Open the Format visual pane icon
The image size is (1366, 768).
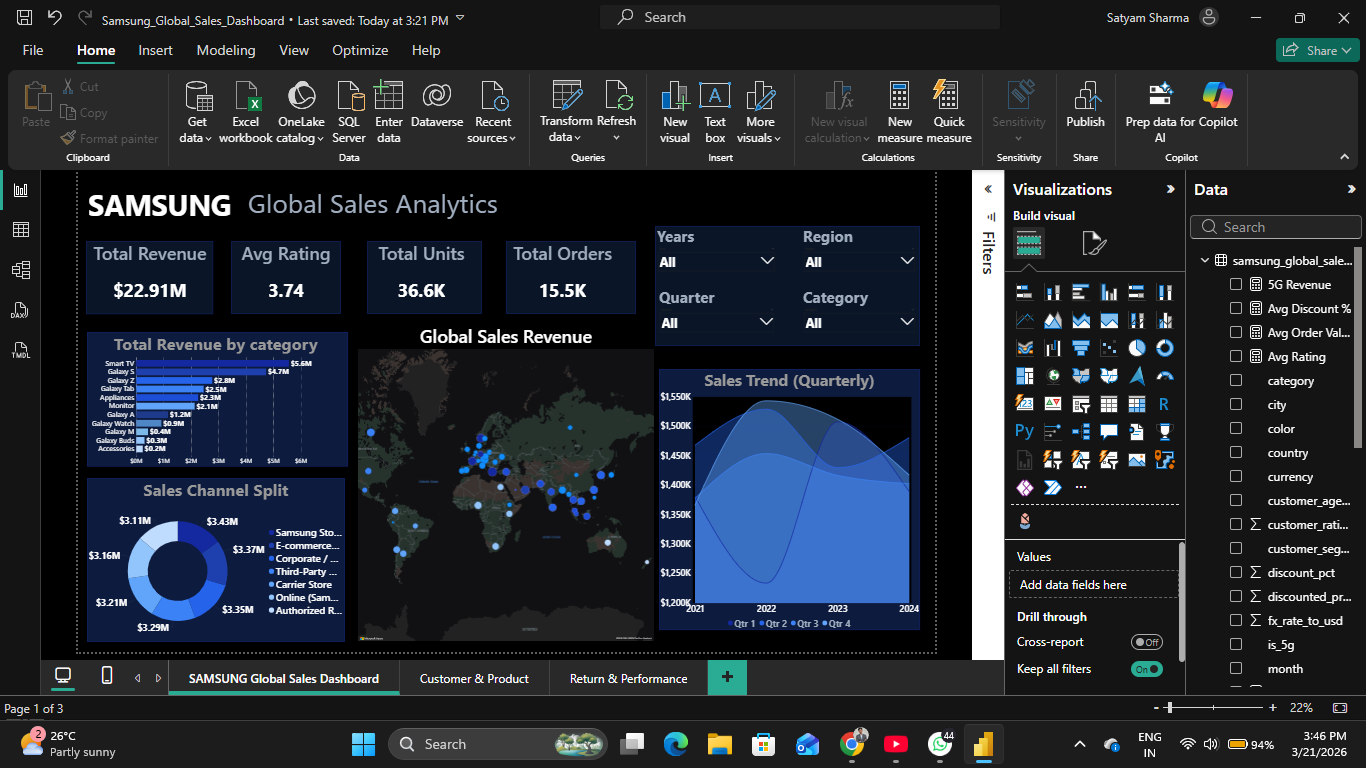[1094, 243]
